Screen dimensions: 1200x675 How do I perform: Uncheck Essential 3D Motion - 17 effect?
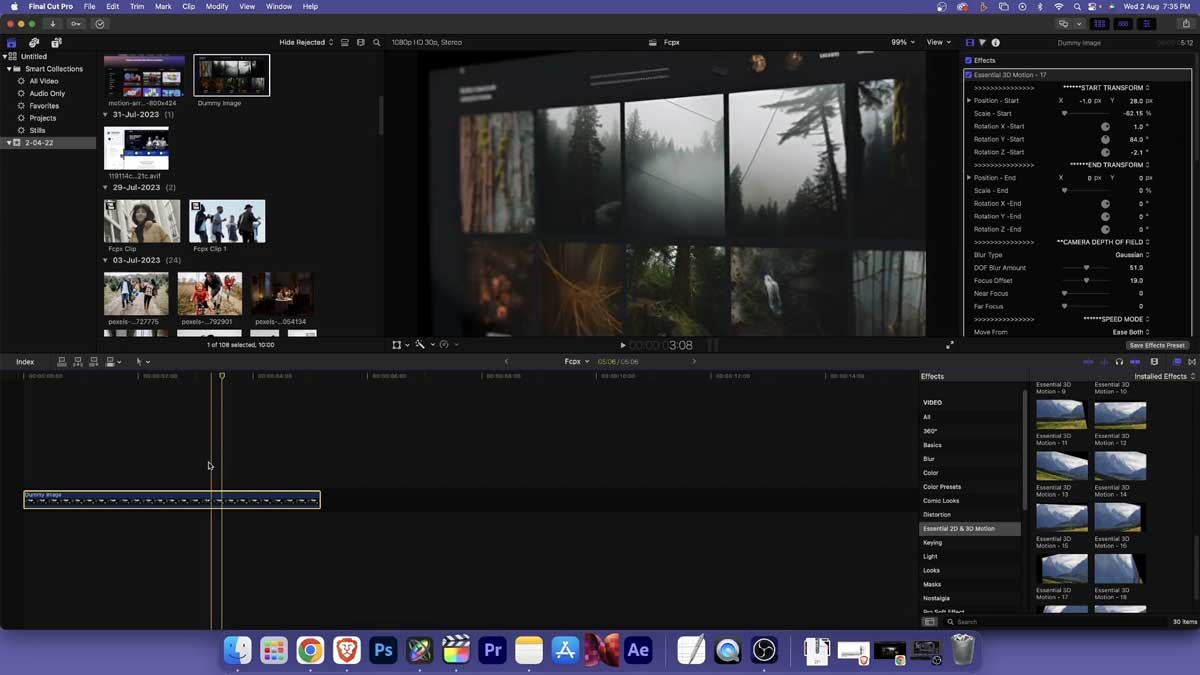[969, 75]
